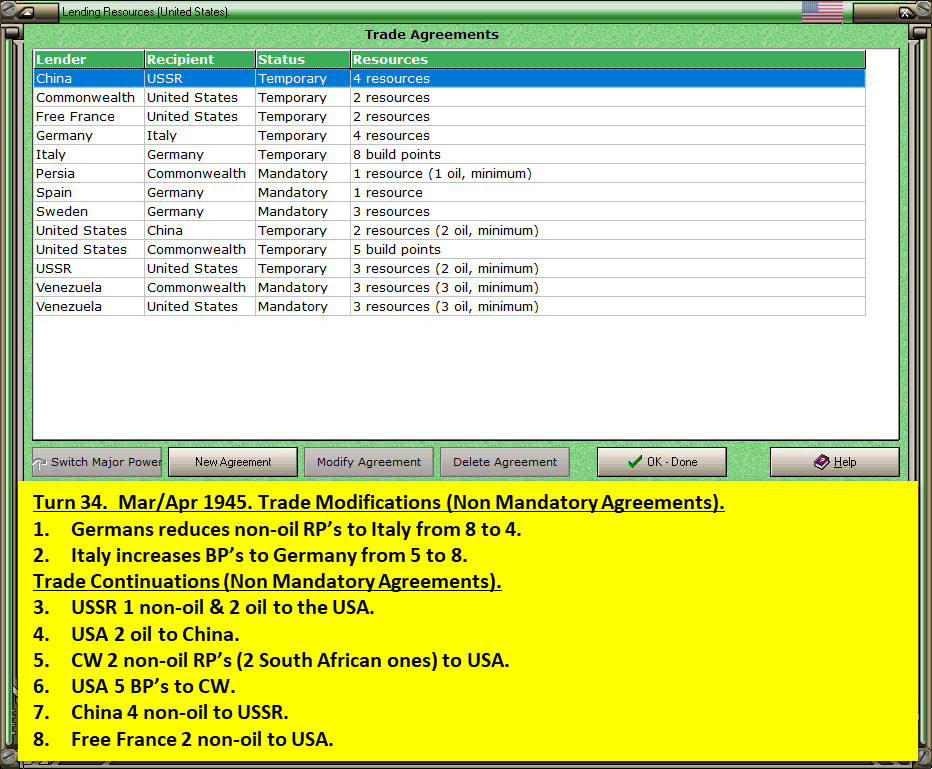This screenshot has height=769, width=932.
Task: Open Modify Agreement for the selected trade
Action: point(369,462)
